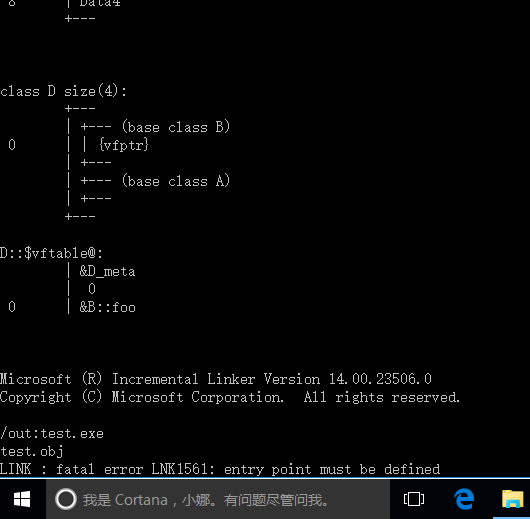Viewport: 530px width, 519px height.
Task: Click the Cortana circle icon
Action: (x=66, y=499)
